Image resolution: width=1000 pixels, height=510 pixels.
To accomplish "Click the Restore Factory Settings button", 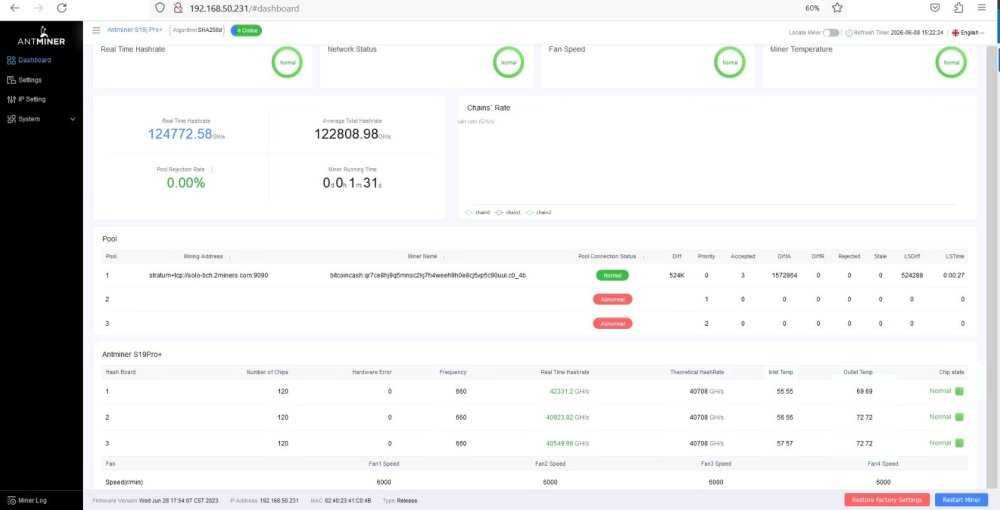I will coord(886,500).
